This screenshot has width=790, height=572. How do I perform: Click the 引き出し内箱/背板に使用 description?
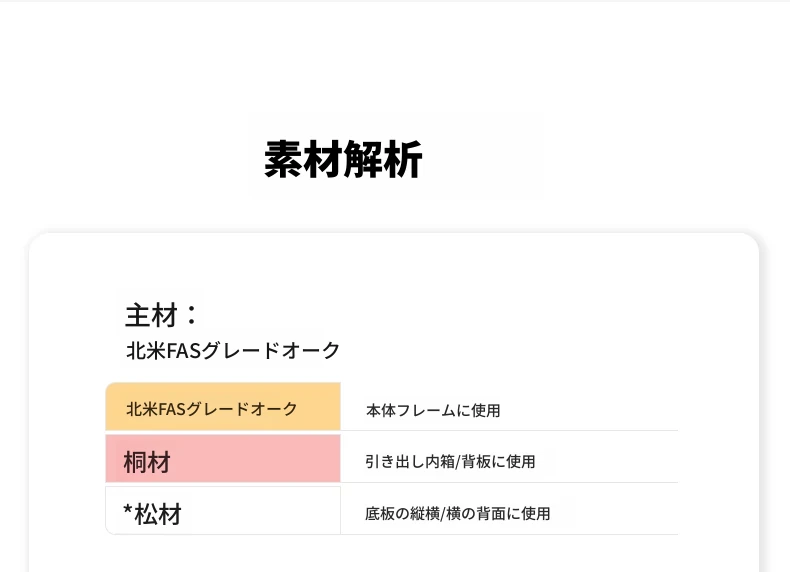(450, 462)
